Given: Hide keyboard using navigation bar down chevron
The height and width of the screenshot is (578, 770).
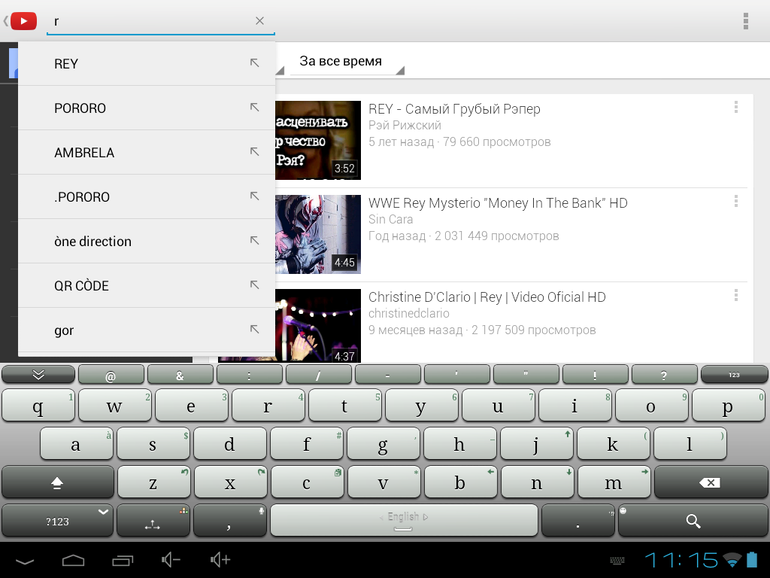Looking at the screenshot, I should (x=25, y=561).
